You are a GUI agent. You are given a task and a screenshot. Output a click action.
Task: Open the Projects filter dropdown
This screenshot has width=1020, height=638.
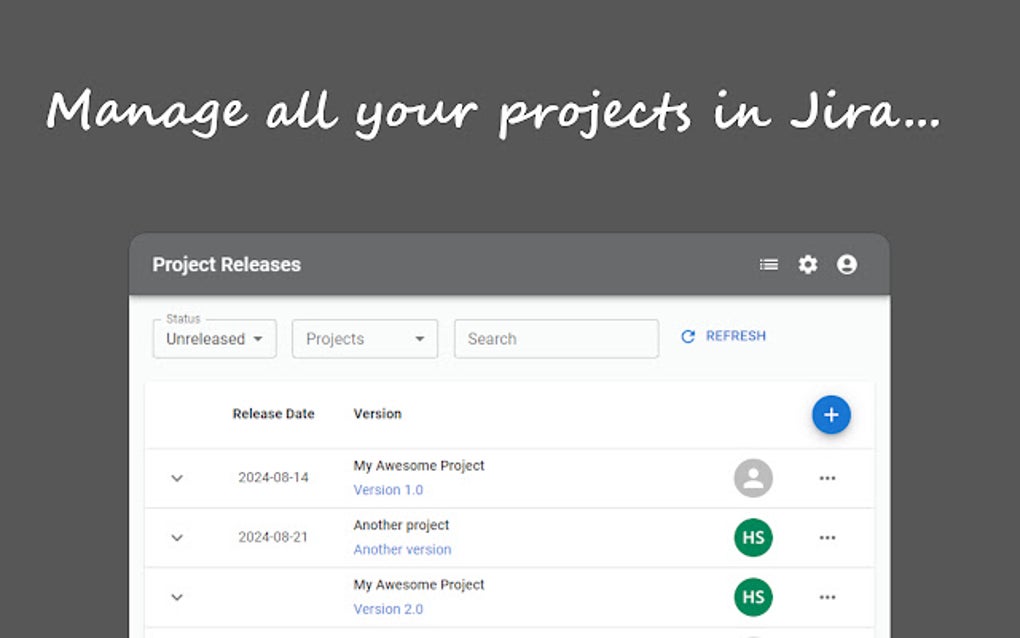point(364,338)
